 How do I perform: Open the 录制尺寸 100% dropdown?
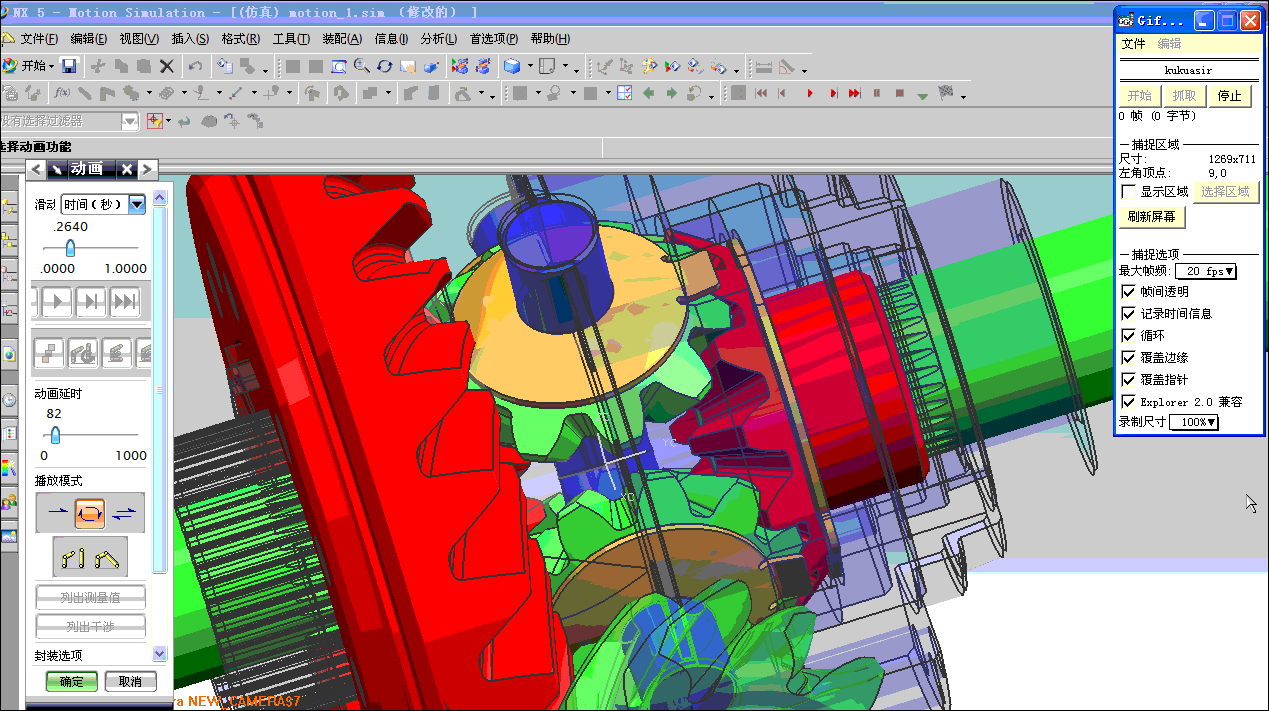tap(1194, 423)
